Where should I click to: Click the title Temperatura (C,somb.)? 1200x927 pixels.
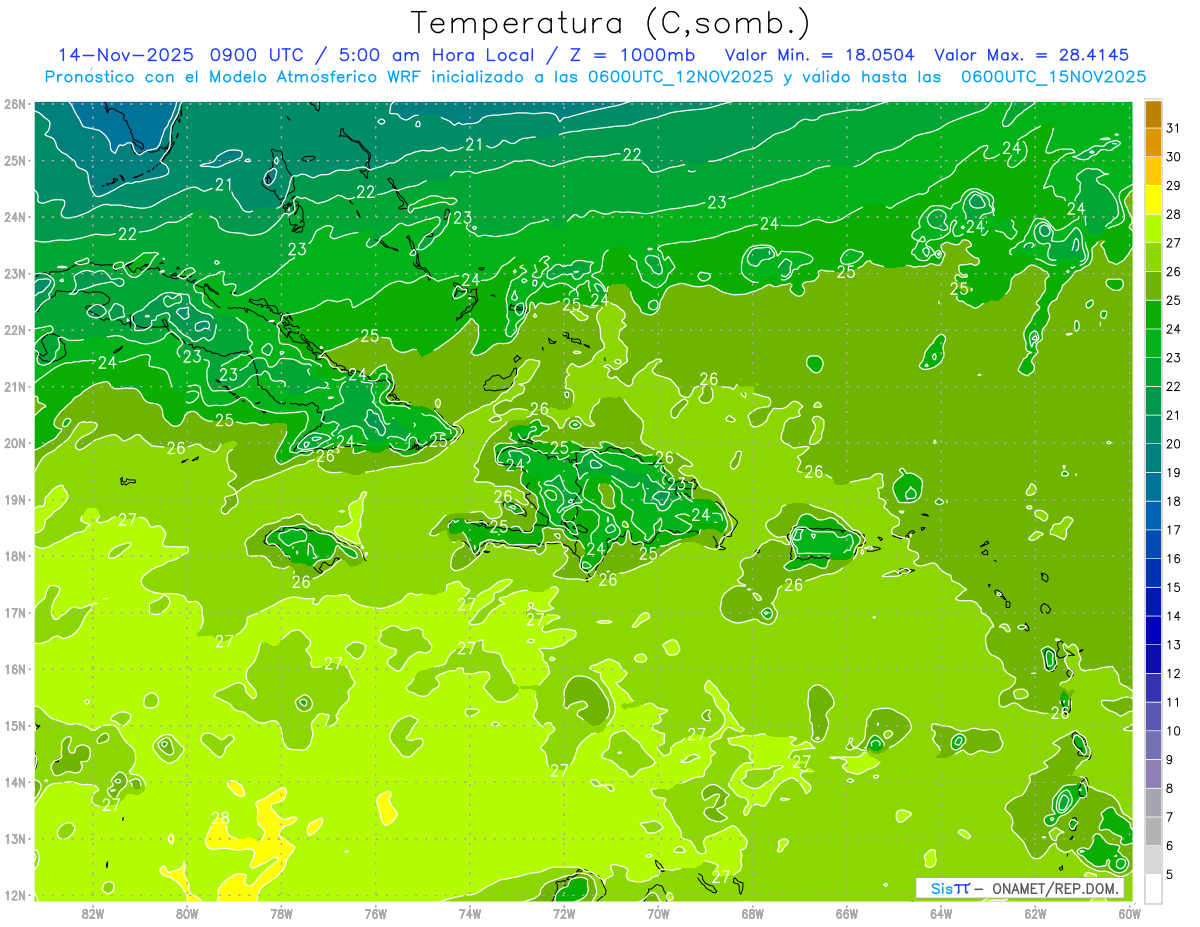pyautogui.click(x=610, y=24)
